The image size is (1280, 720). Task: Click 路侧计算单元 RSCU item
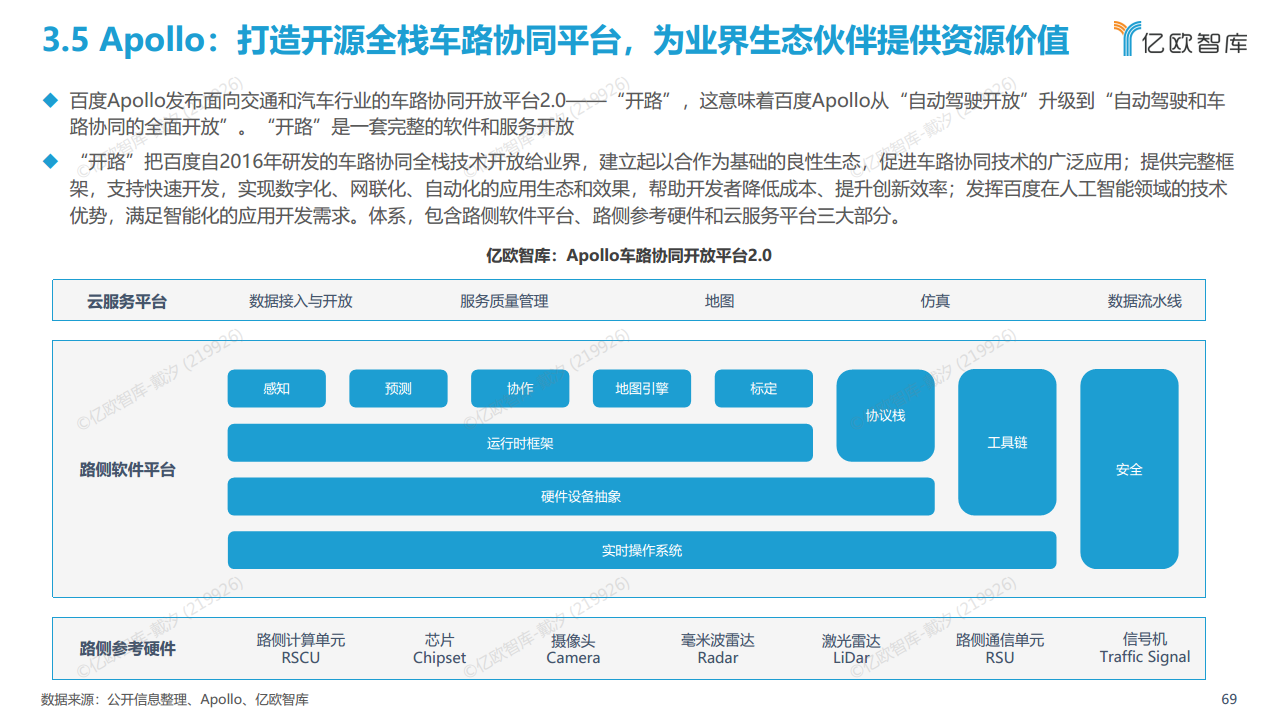pos(301,648)
